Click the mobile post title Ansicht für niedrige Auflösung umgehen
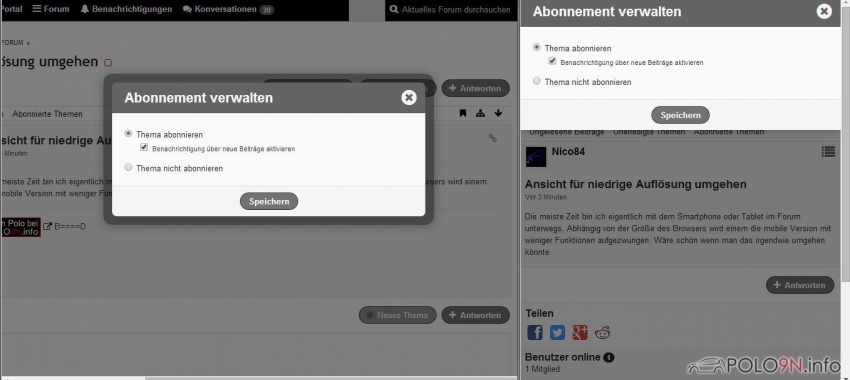Screen dimensions: 850x380 (636, 184)
